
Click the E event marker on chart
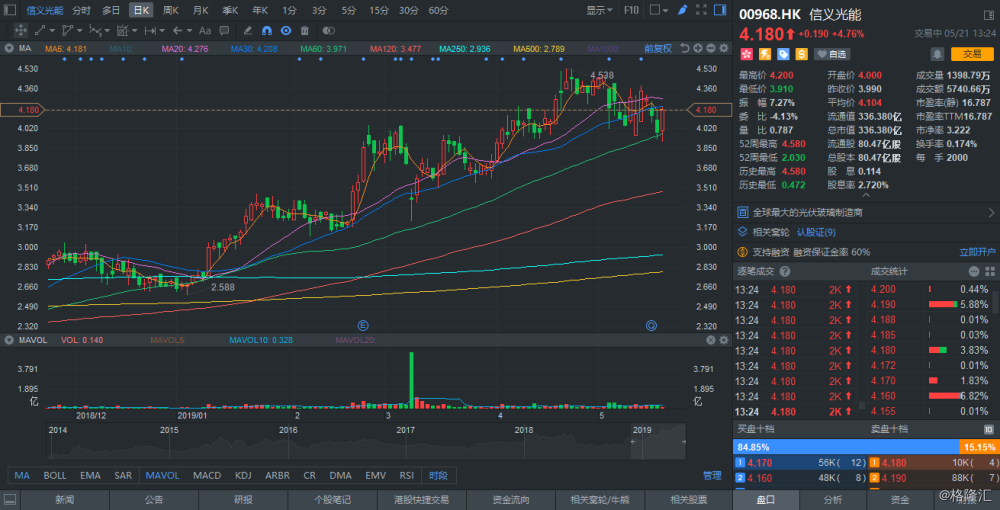(x=364, y=325)
